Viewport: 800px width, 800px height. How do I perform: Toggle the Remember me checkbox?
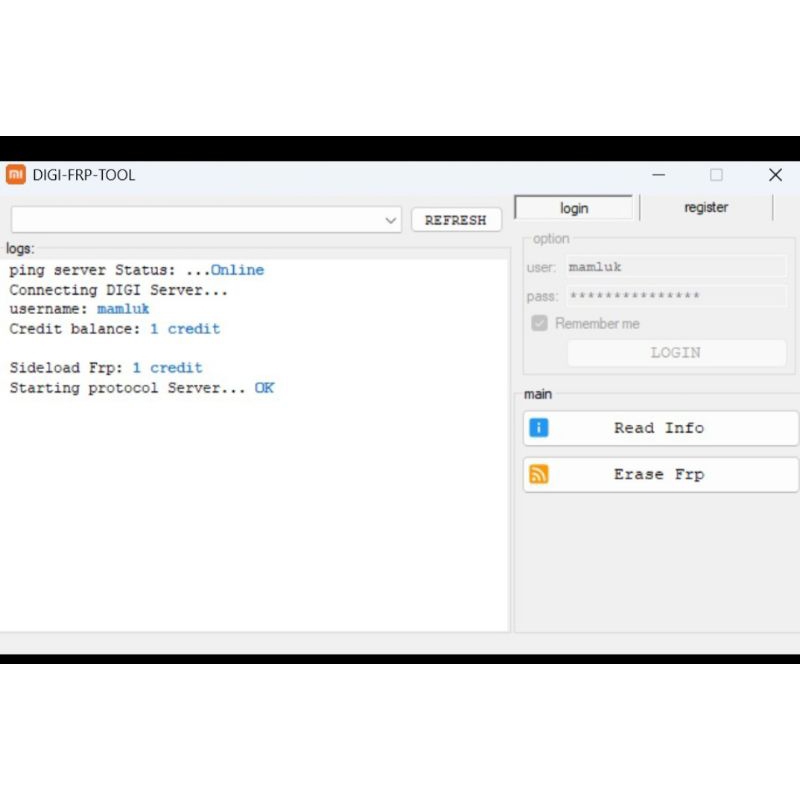coord(539,323)
